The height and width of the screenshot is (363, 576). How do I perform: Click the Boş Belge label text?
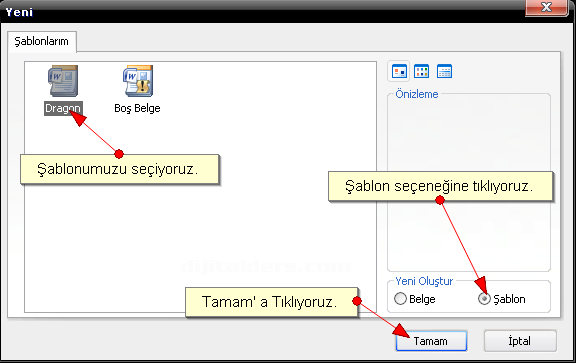[137, 108]
